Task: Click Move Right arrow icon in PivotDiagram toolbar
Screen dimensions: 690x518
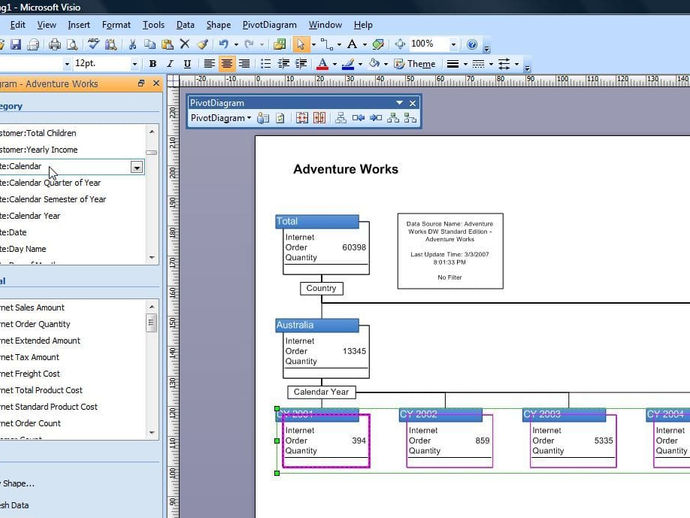Action: tap(375, 118)
